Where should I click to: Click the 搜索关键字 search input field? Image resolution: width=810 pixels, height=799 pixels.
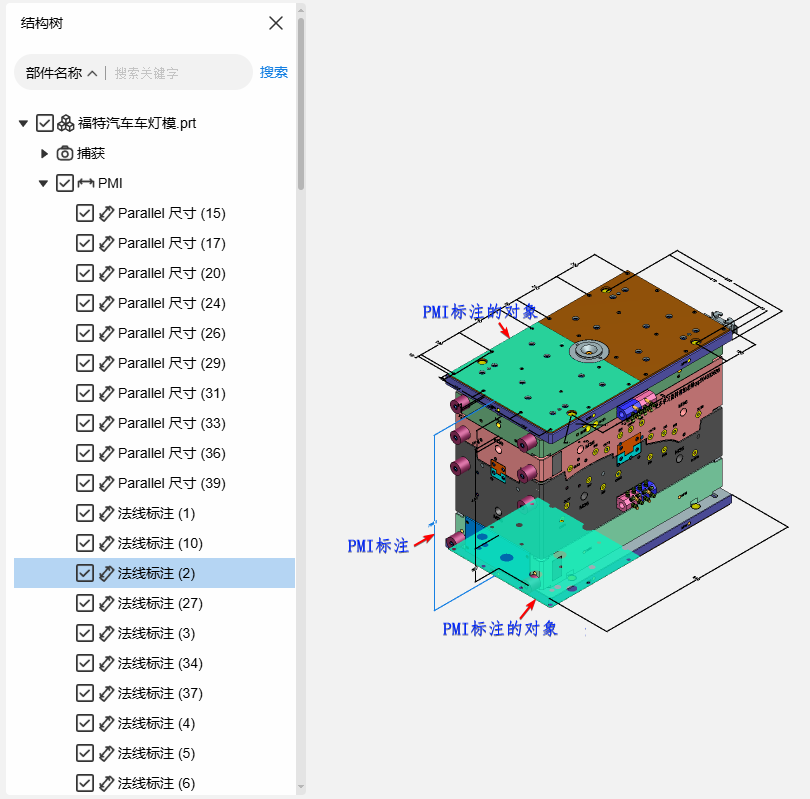pyautogui.click(x=175, y=73)
